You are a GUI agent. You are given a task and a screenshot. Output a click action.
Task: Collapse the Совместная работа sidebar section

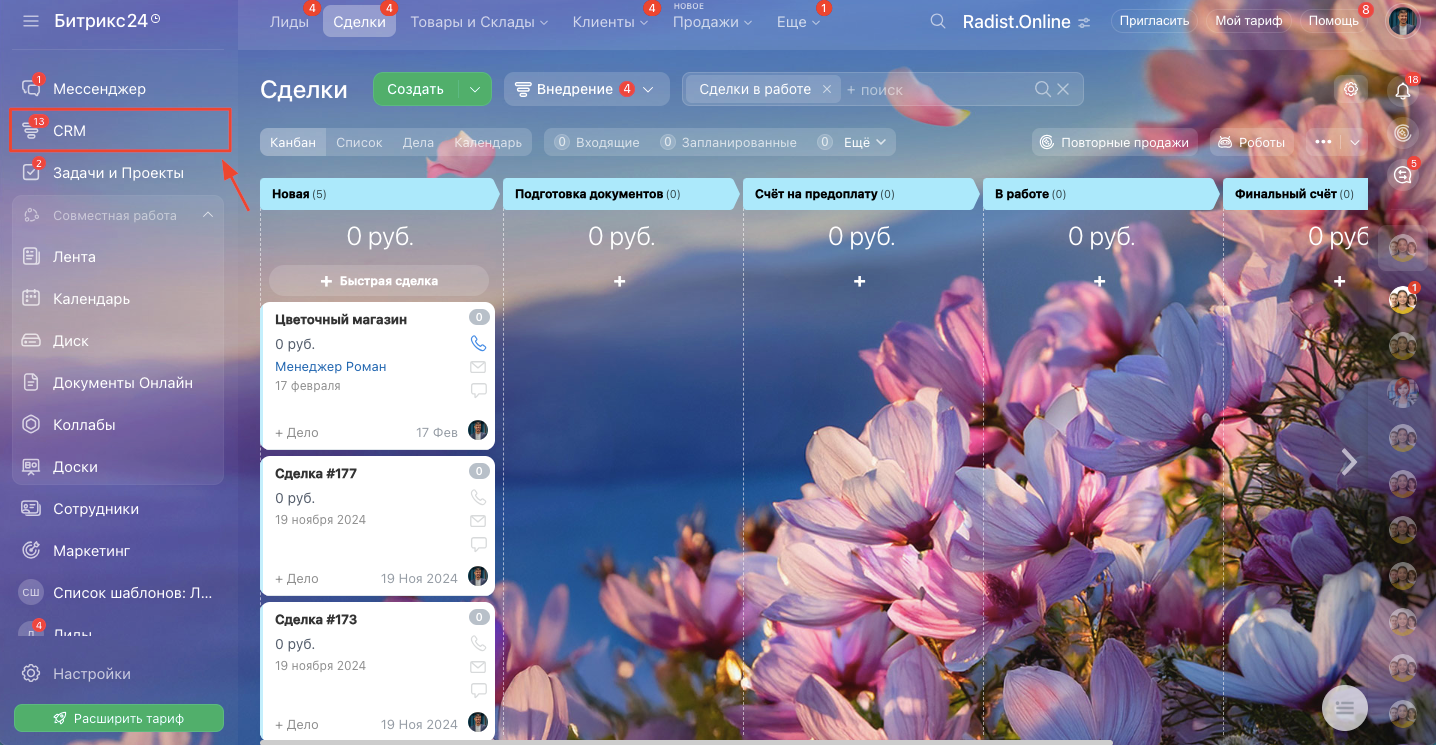pos(208,215)
